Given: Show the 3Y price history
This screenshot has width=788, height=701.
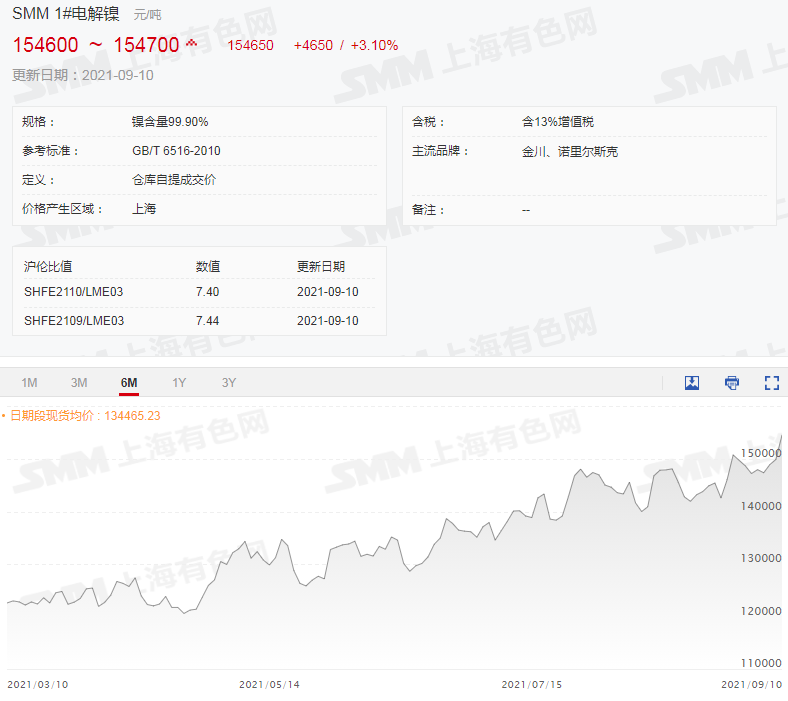Looking at the screenshot, I should [229, 383].
